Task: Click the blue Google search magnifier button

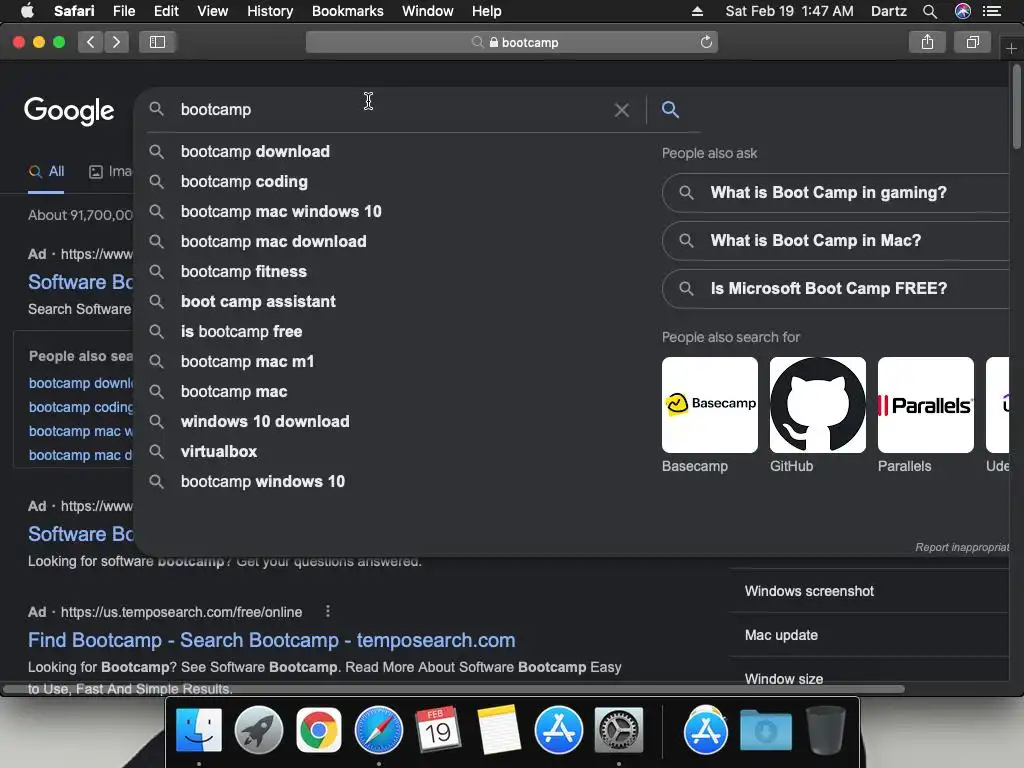Action: (670, 109)
